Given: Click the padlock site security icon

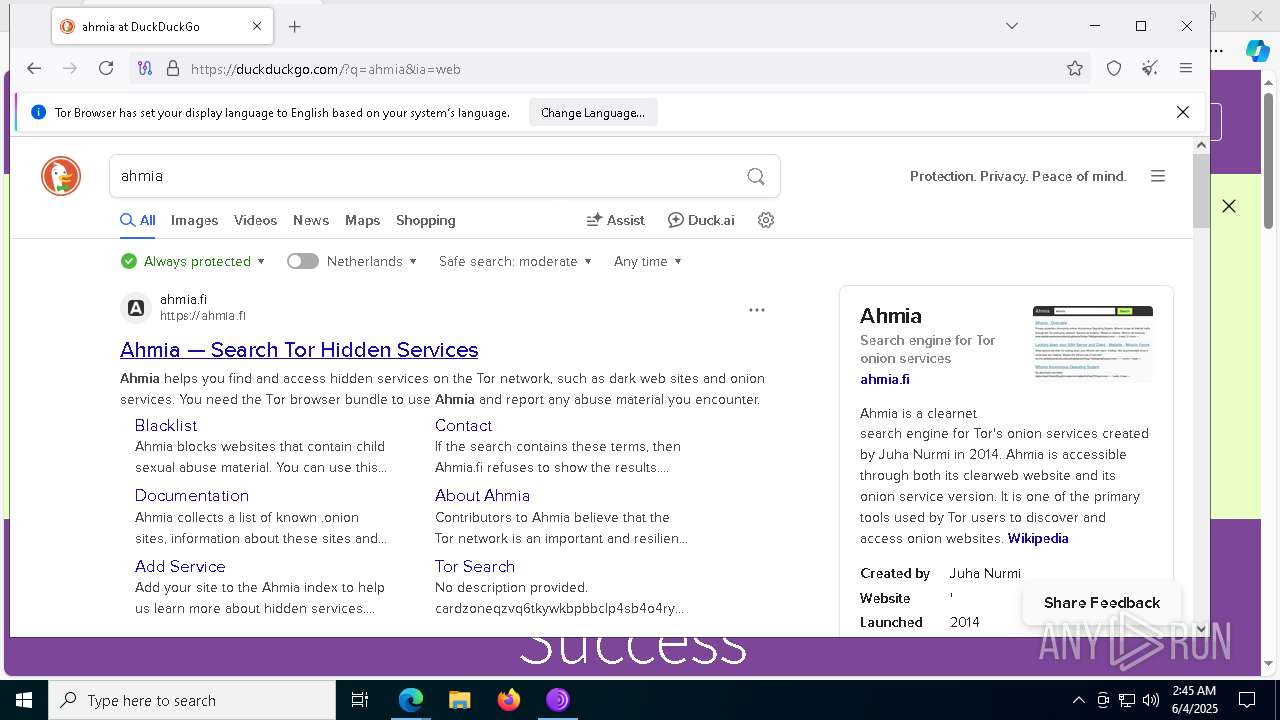Looking at the screenshot, I should pyautogui.click(x=172, y=68).
